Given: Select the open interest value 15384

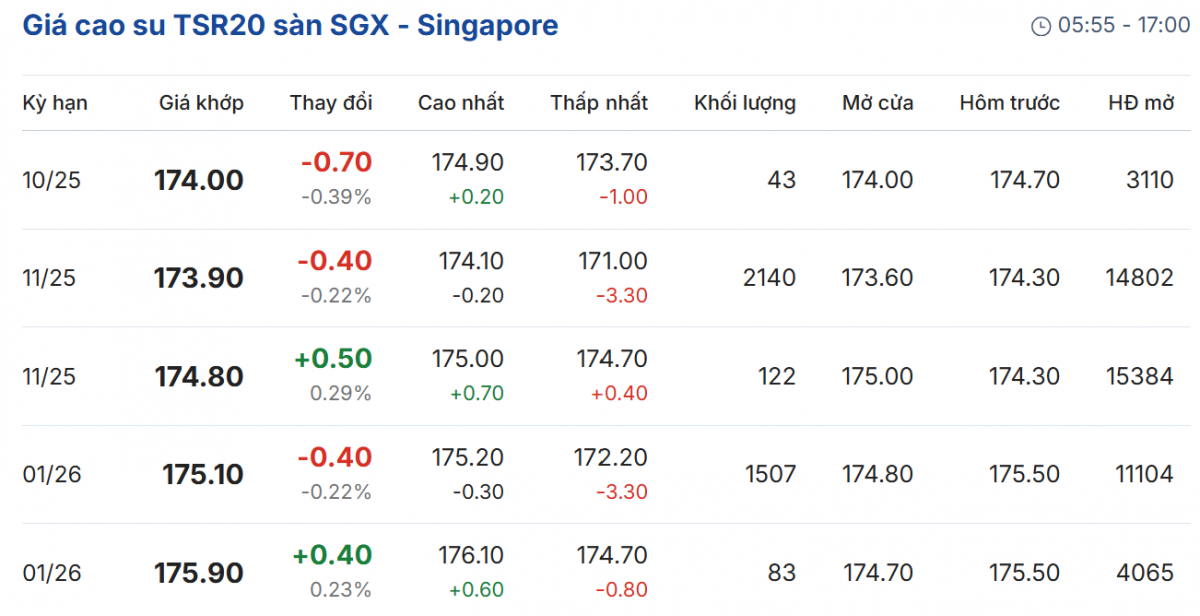Looking at the screenshot, I should [1140, 376].
